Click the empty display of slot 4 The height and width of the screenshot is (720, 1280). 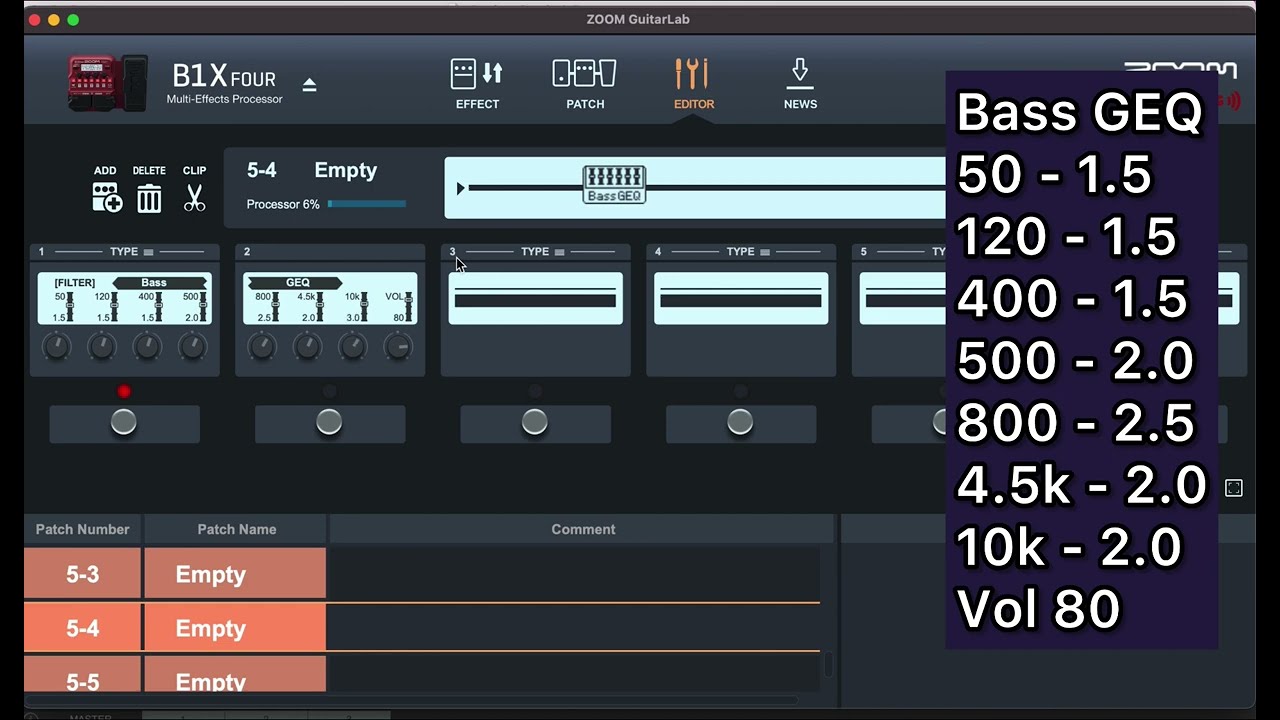tap(741, 299)
